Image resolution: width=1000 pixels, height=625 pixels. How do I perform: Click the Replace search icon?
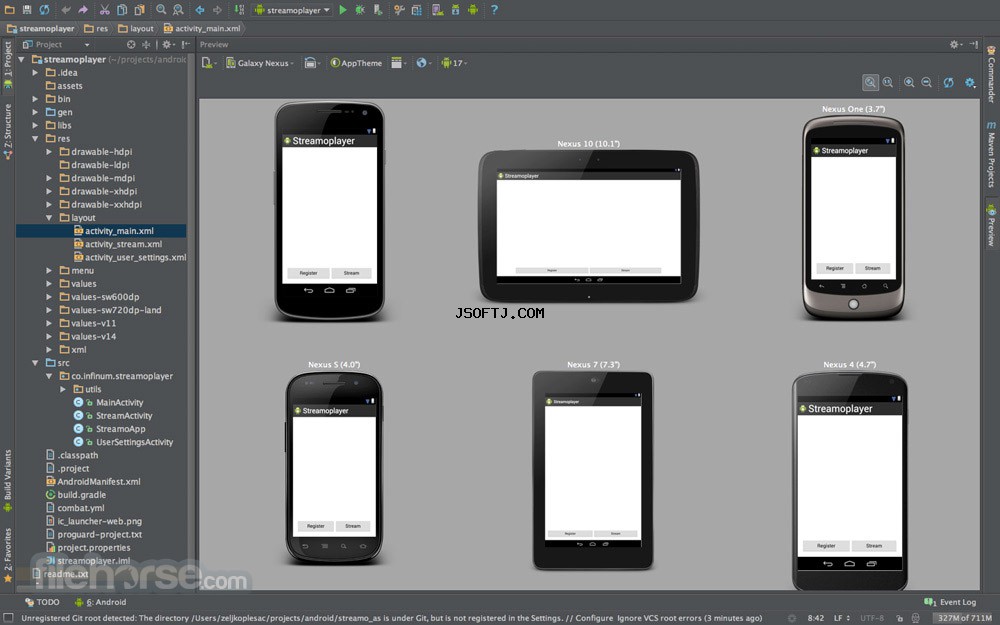point(178,10)
